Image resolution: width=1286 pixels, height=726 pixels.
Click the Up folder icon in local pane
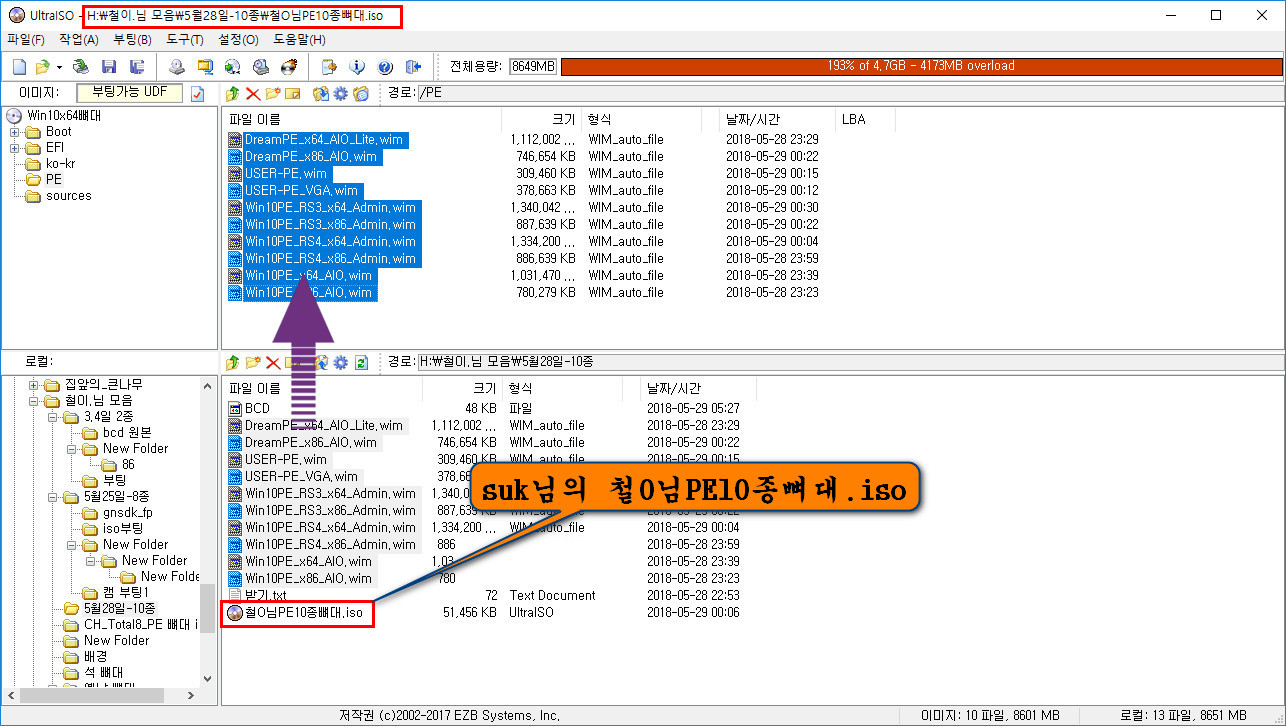pyautogui.click(x=233, y=362)
